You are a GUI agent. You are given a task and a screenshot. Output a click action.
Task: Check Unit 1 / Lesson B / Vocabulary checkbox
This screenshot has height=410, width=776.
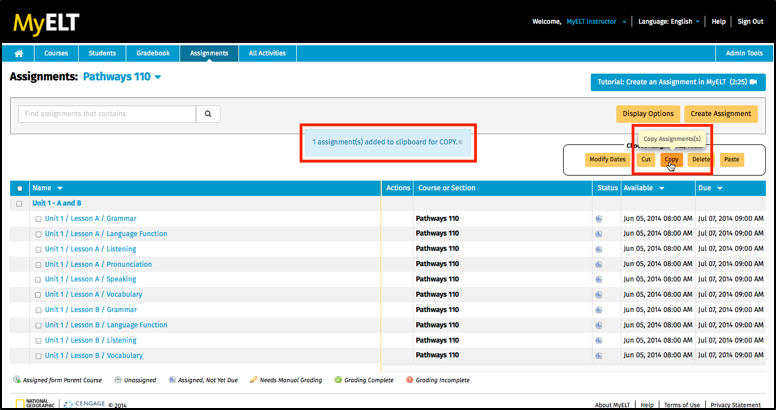[38, 356]
